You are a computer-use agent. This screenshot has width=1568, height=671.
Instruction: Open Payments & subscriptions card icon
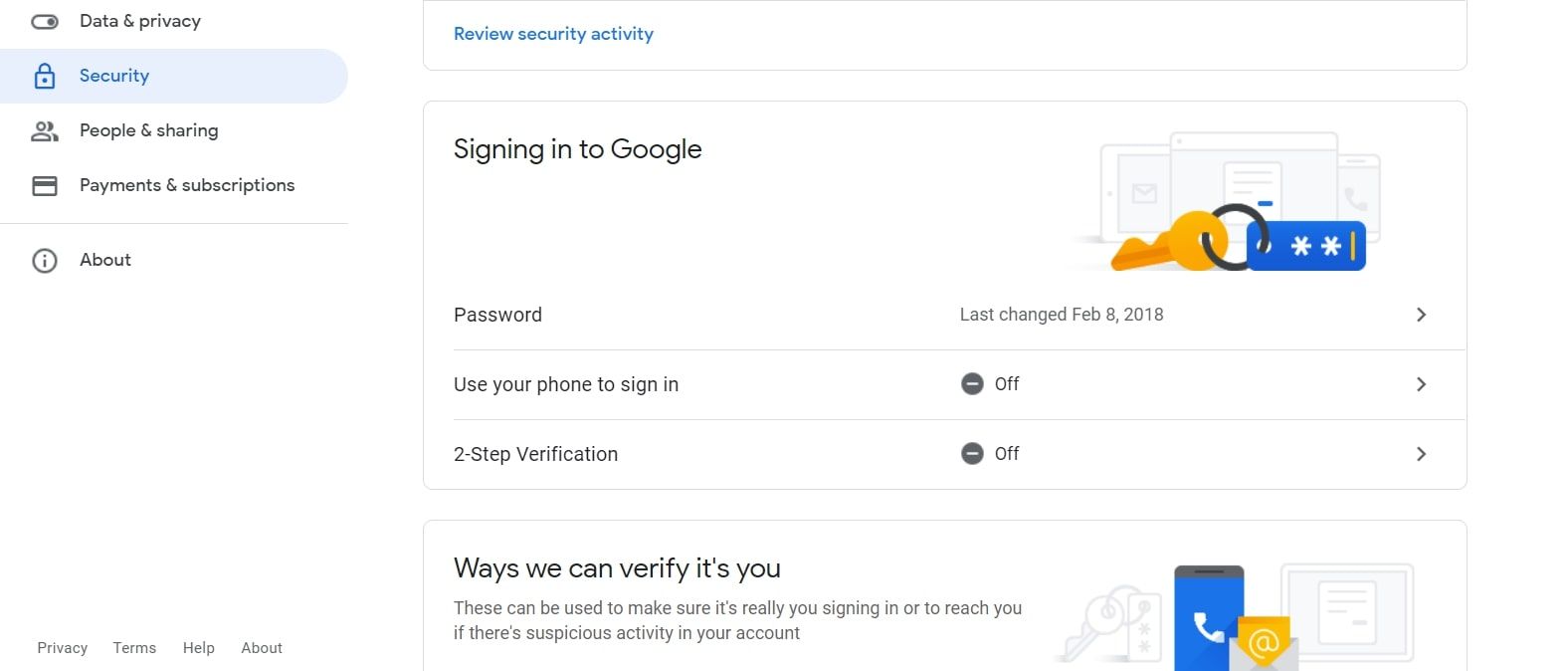(45, 185)
